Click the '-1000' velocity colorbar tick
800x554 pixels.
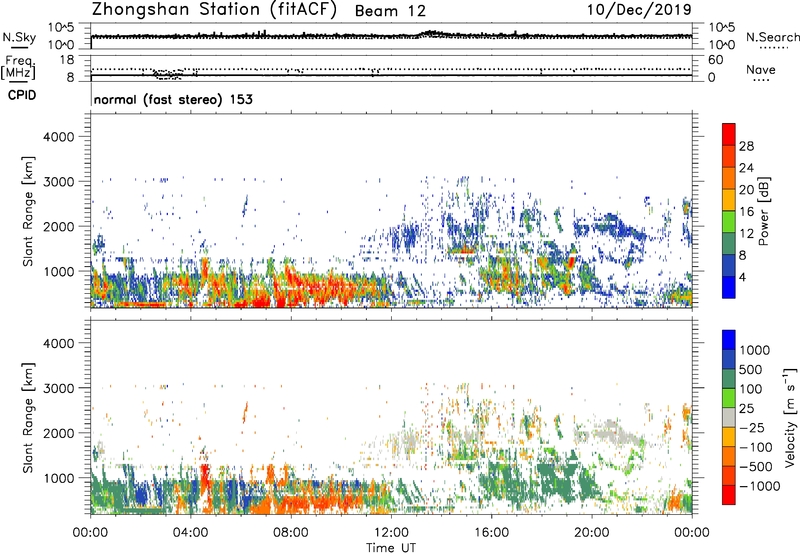pos(759,486)
